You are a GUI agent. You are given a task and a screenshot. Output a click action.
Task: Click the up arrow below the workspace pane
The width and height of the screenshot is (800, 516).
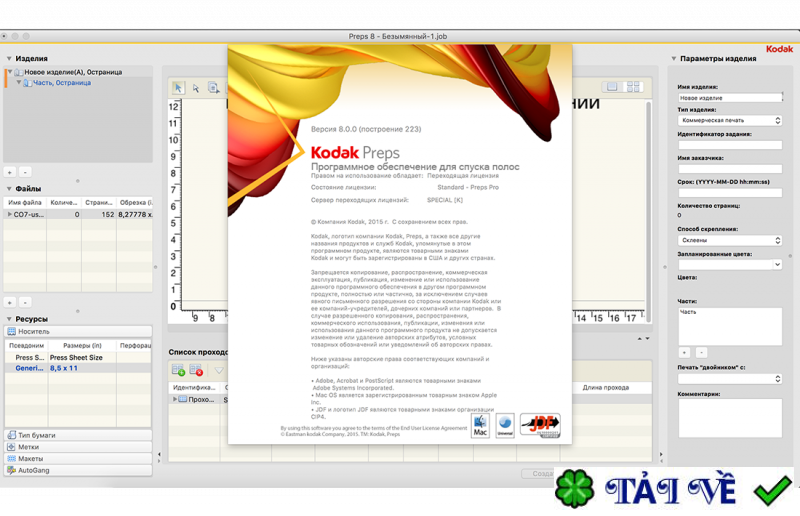point(640,338)
